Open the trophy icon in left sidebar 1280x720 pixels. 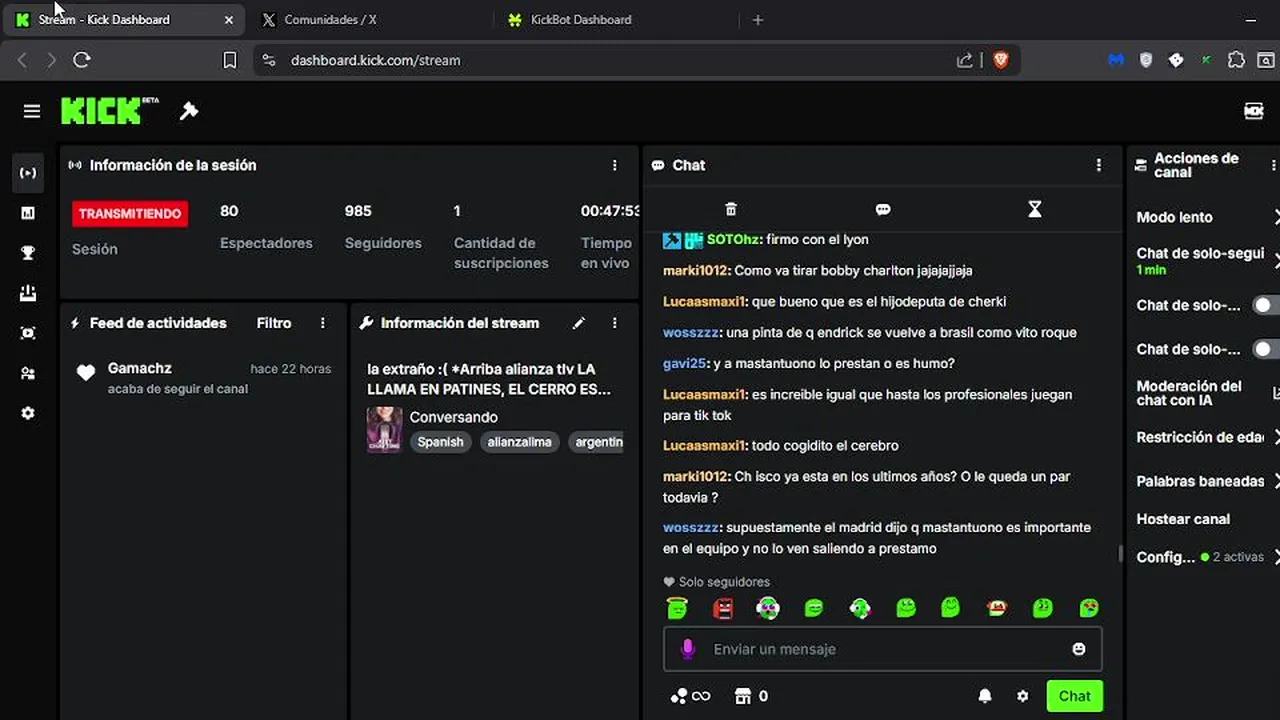28,253
